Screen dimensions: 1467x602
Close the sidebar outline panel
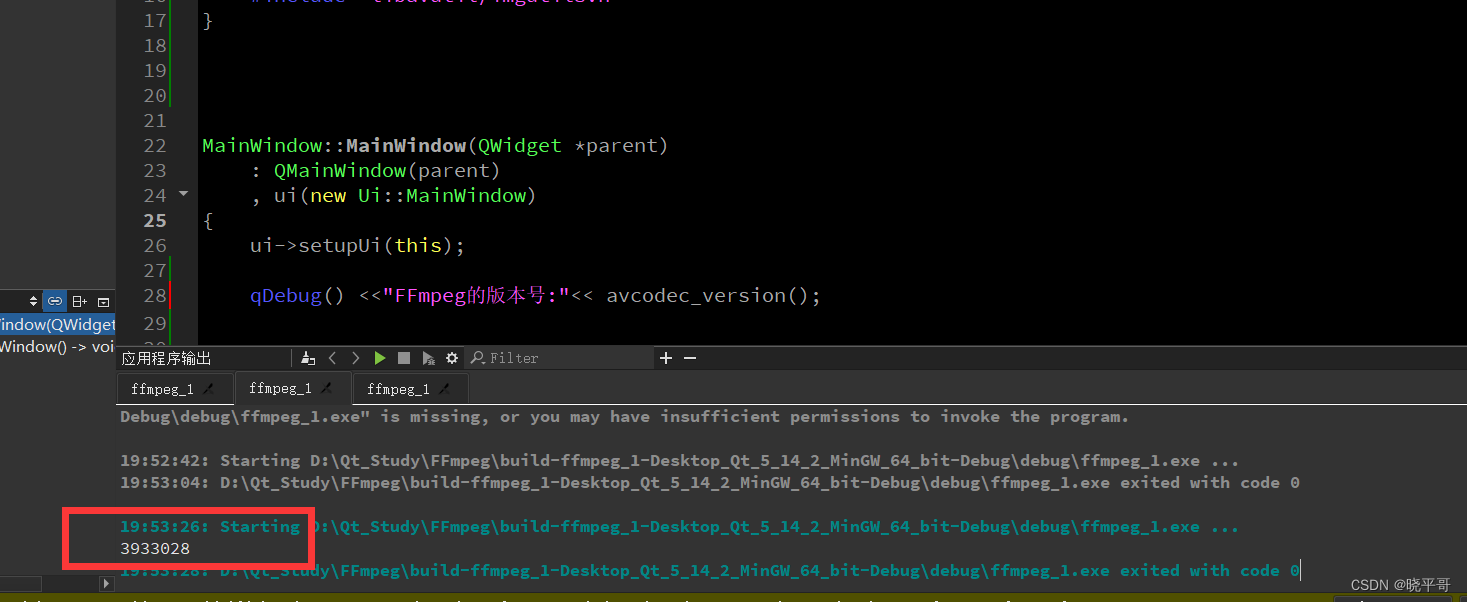click(x=103, y=301)
